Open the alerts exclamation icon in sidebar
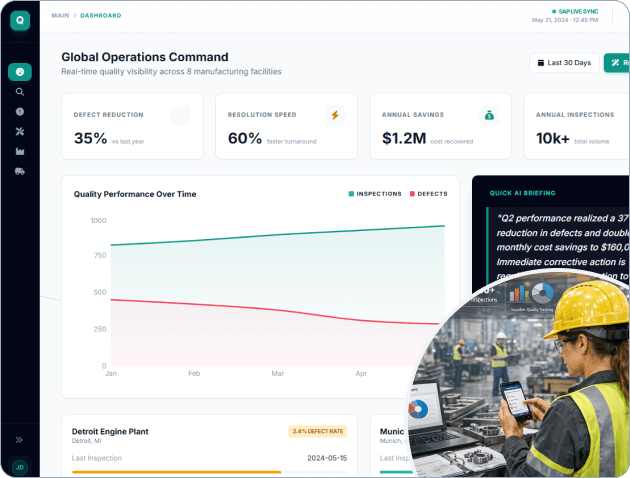This screenshot has width=630, height=478. (20, 111)
